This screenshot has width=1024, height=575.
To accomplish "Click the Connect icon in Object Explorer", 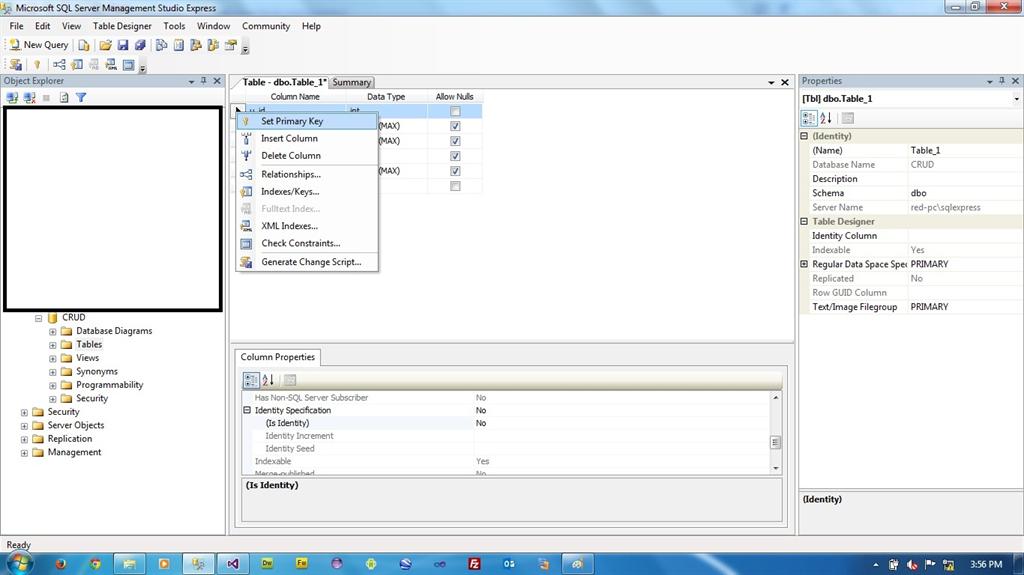I will 12,97.
